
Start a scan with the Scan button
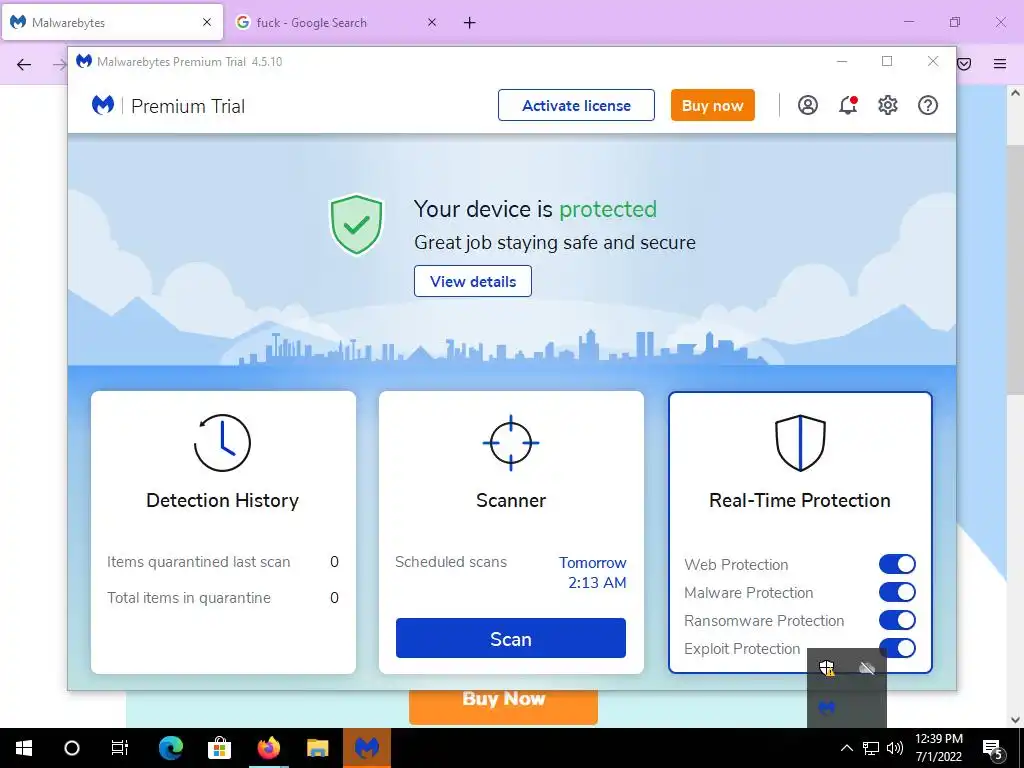pyautogui.click(x=511, y=638)
